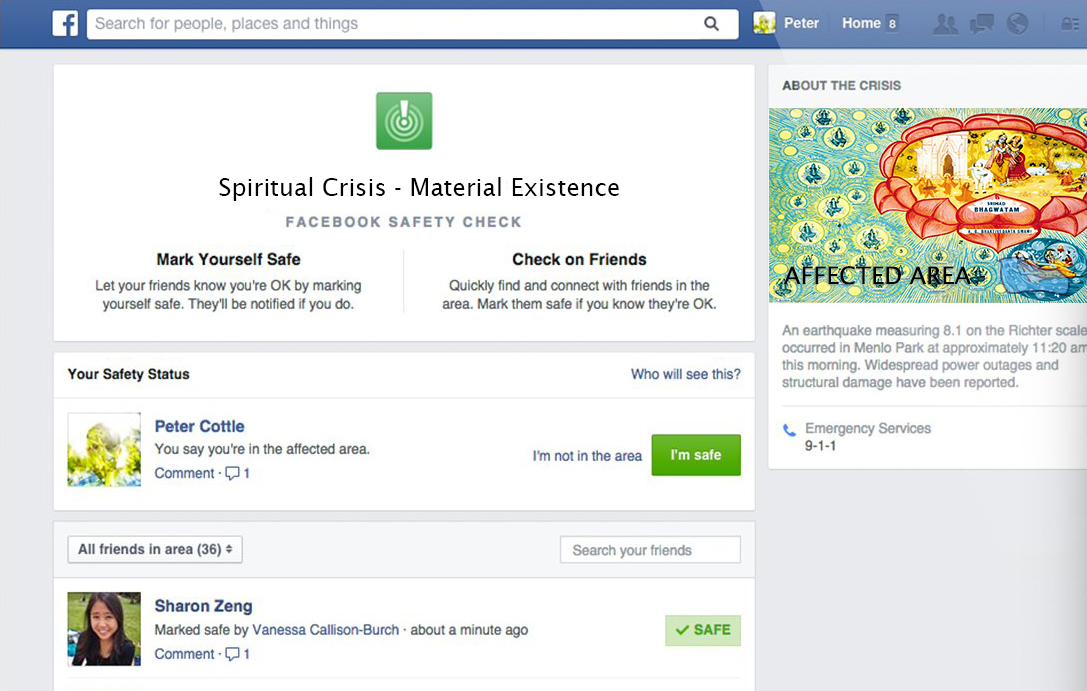Click comment bubble icon under Sharon Zeng
This screenshot has height=691, width=1087.
(x=233, y=654)
